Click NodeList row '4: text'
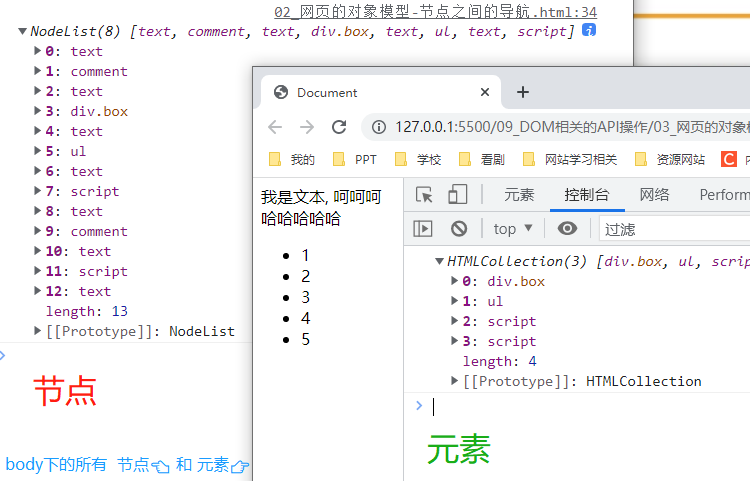The image size is (750, 481). pos(74,131)
